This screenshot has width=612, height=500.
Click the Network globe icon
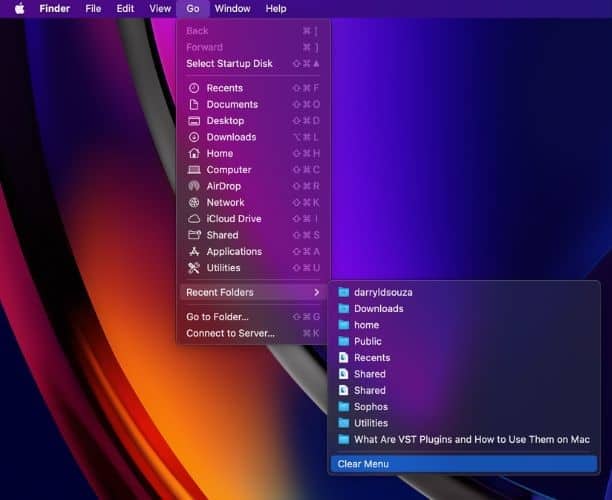[194, 202]
